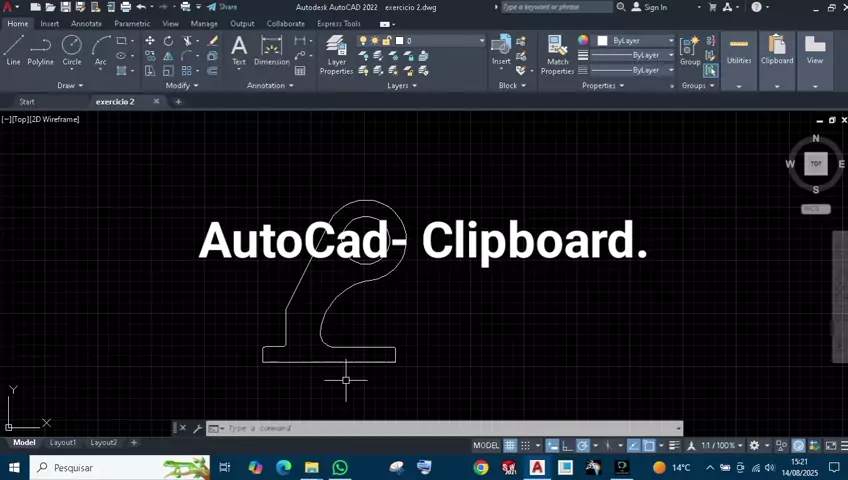Activate the Polyline tool
The width and height of the screenshot is (848, 480).
[x=41, y=49]
